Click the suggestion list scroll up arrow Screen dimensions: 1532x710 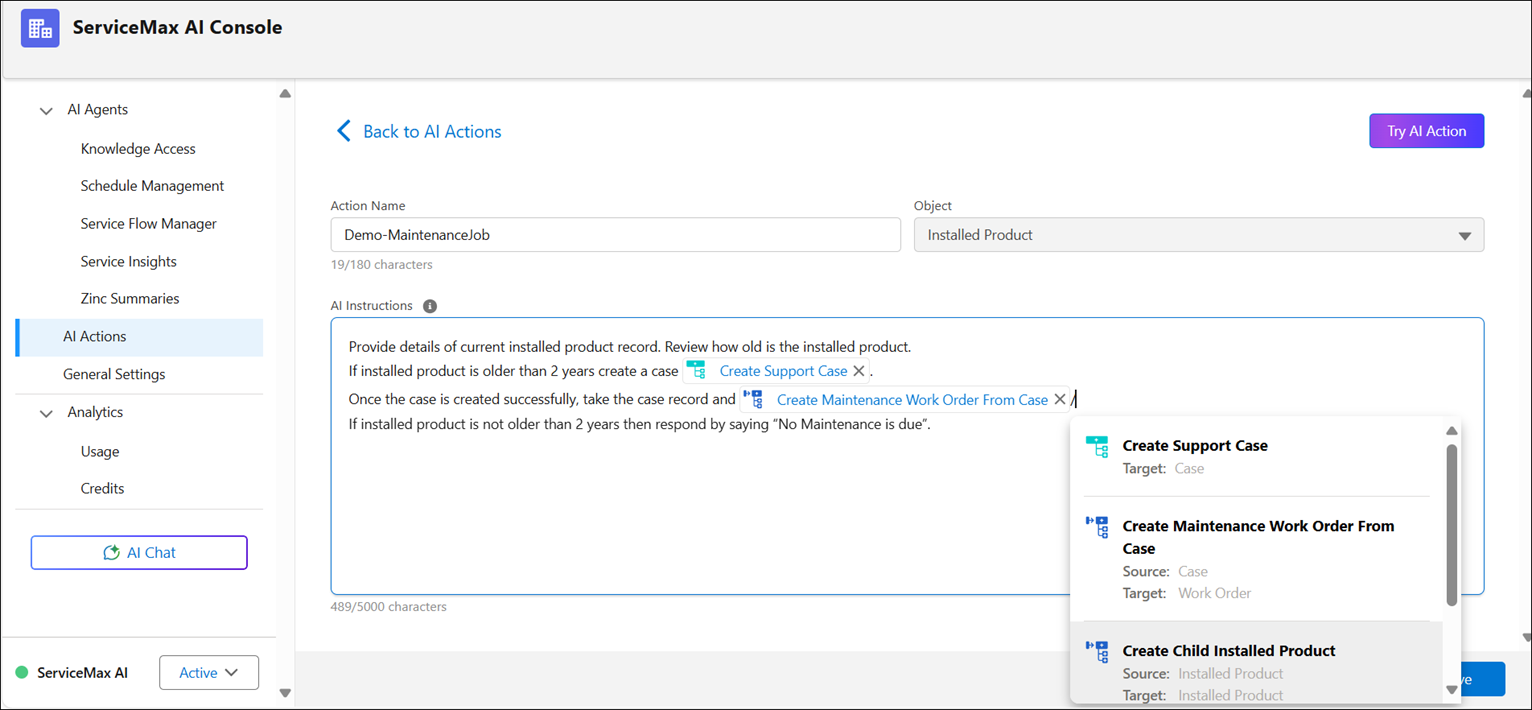click(1452, 431)
